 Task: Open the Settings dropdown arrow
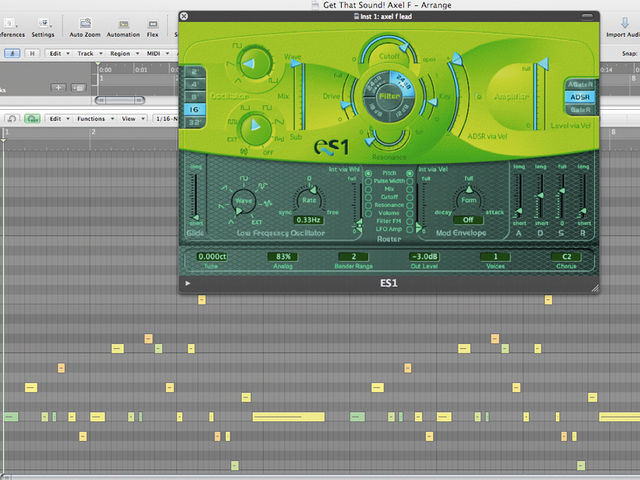click(x=51, y=26)
